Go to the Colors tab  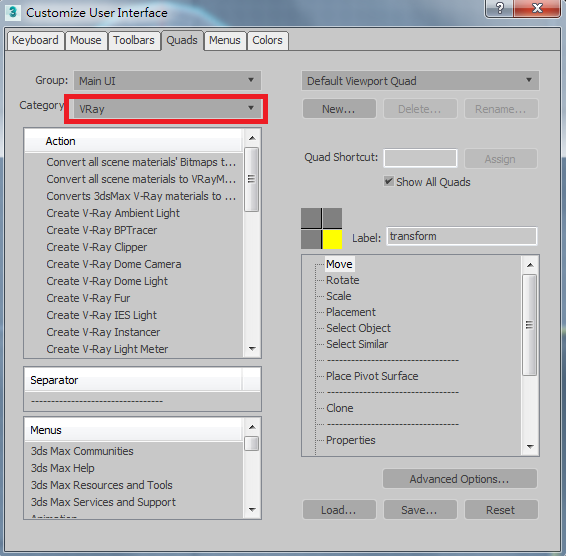(x=267, y=40)
